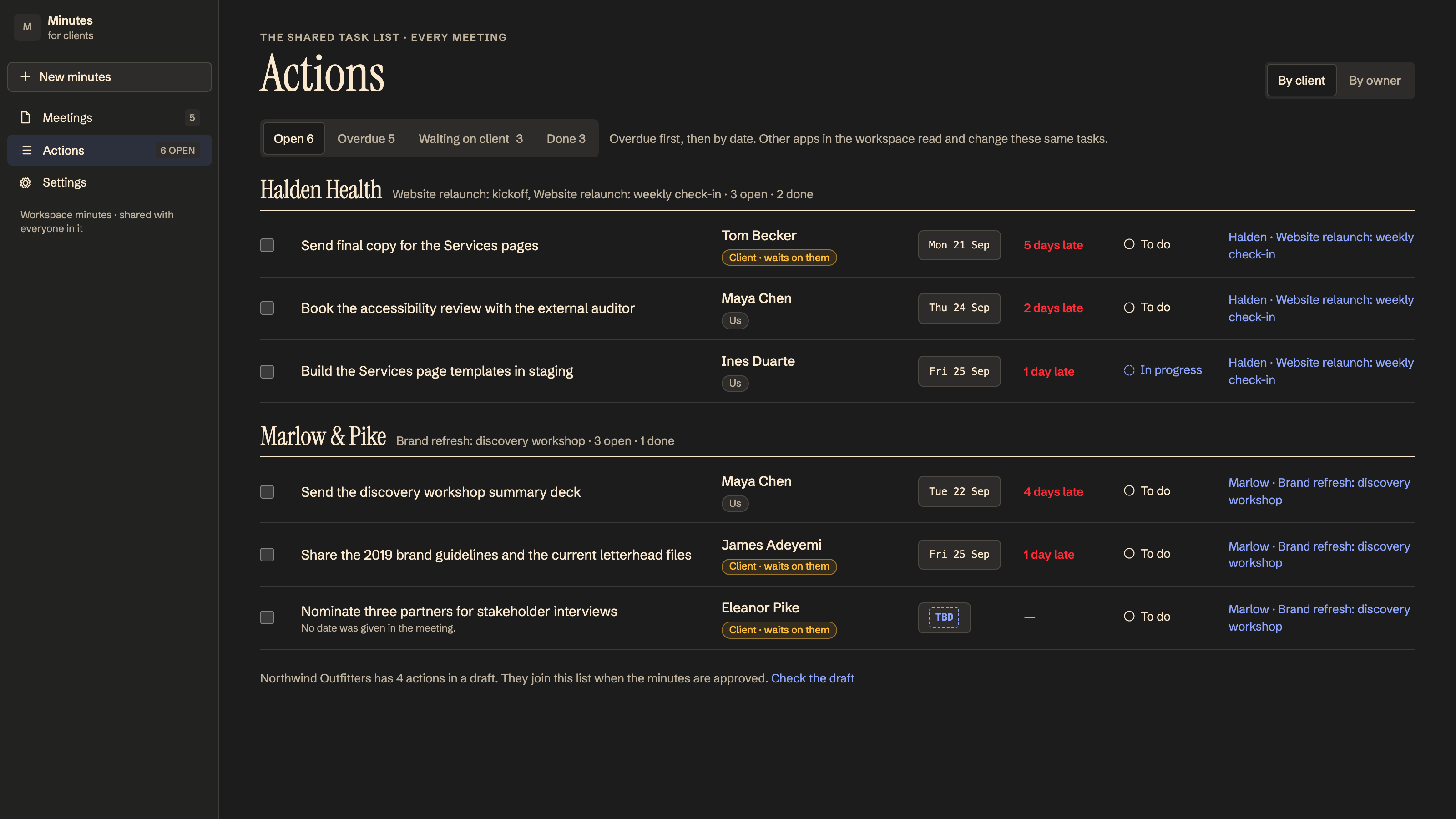Follow the Check the draft link
The width and height of the screenshot is (1456, 819).
click(812, 678)
